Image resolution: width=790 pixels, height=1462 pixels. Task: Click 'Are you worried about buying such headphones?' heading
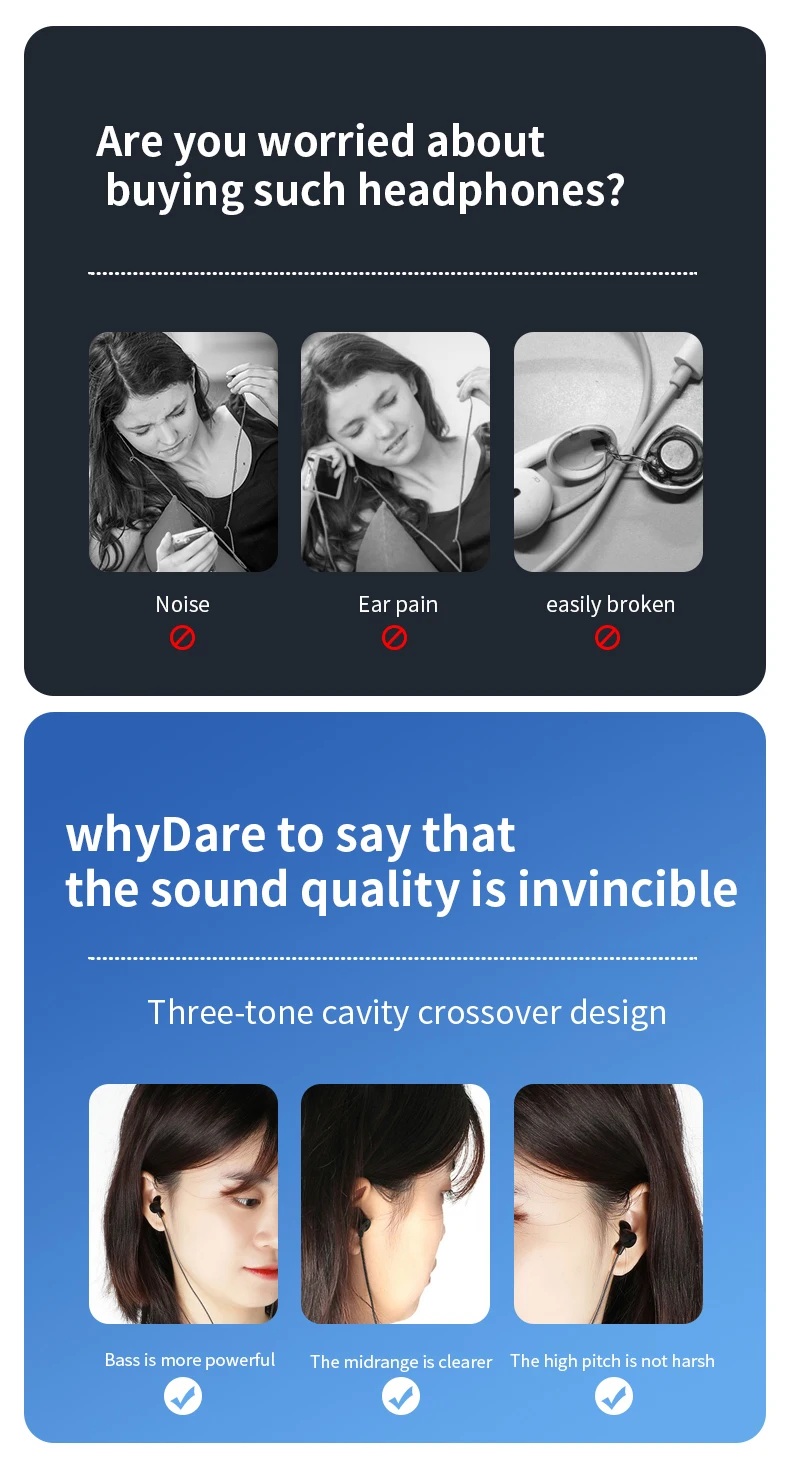pos(360,166)
